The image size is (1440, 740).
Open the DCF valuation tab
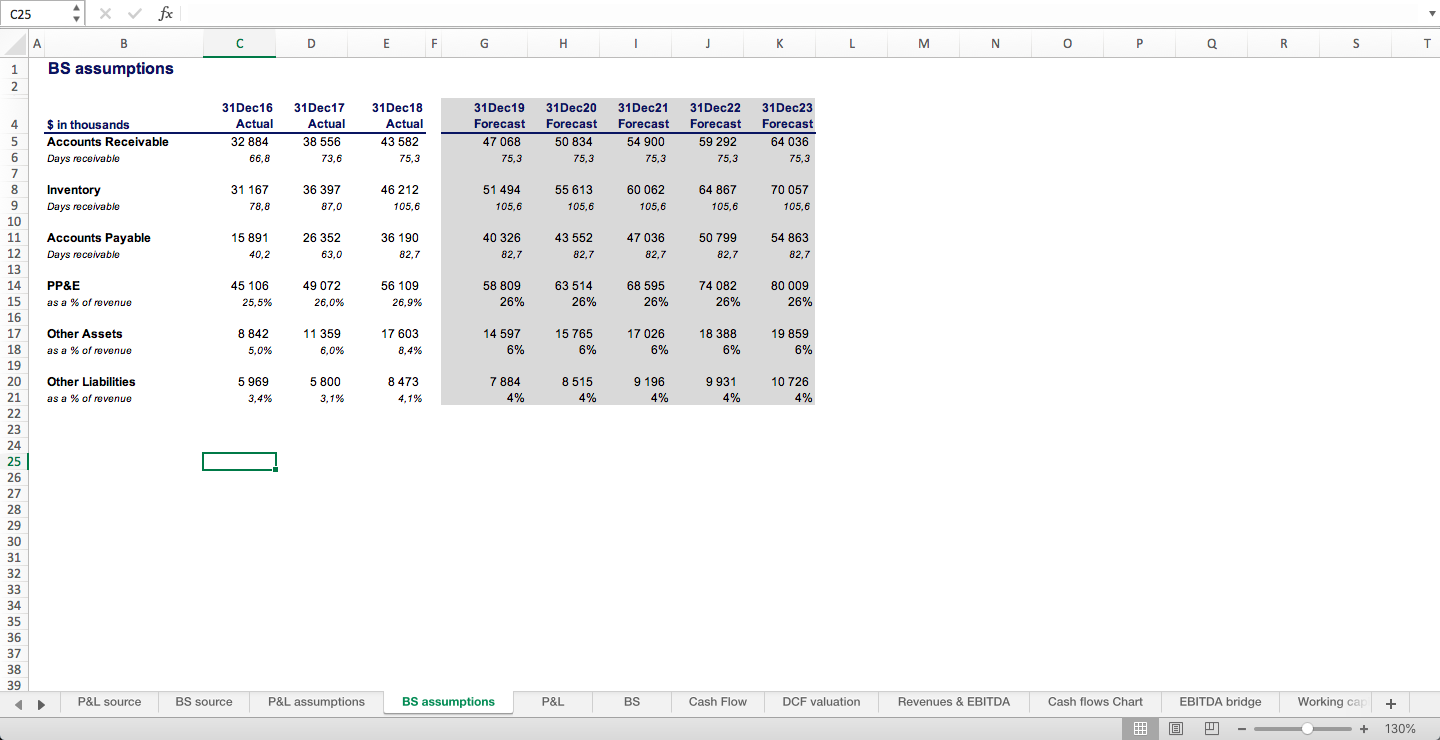821,702
